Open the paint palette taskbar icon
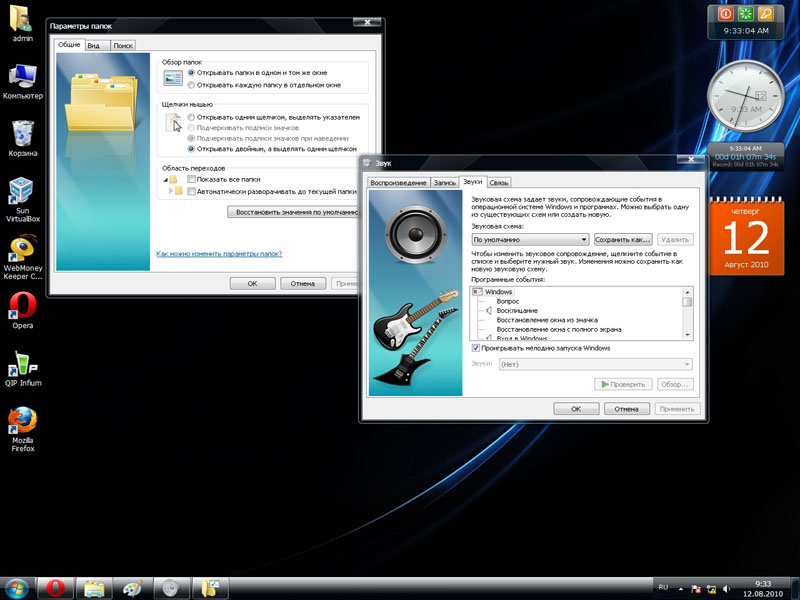The image size is (800, 600). tap(133, 588)
